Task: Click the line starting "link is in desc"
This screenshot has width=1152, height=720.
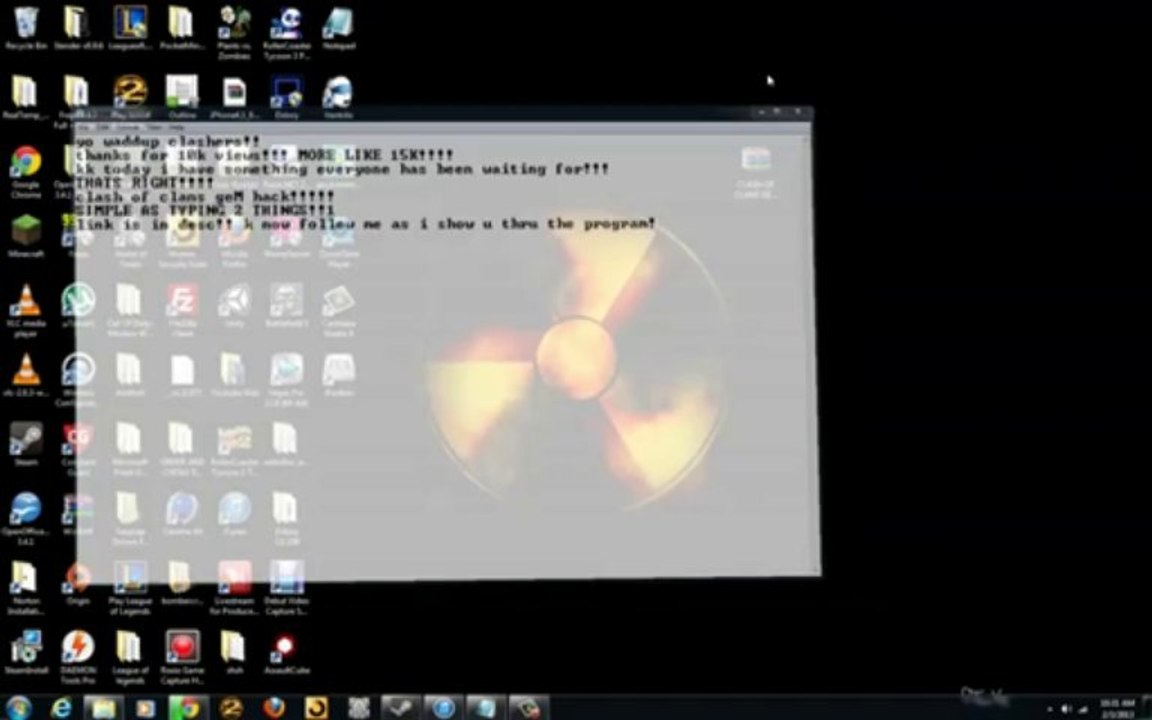Action: 365,223
